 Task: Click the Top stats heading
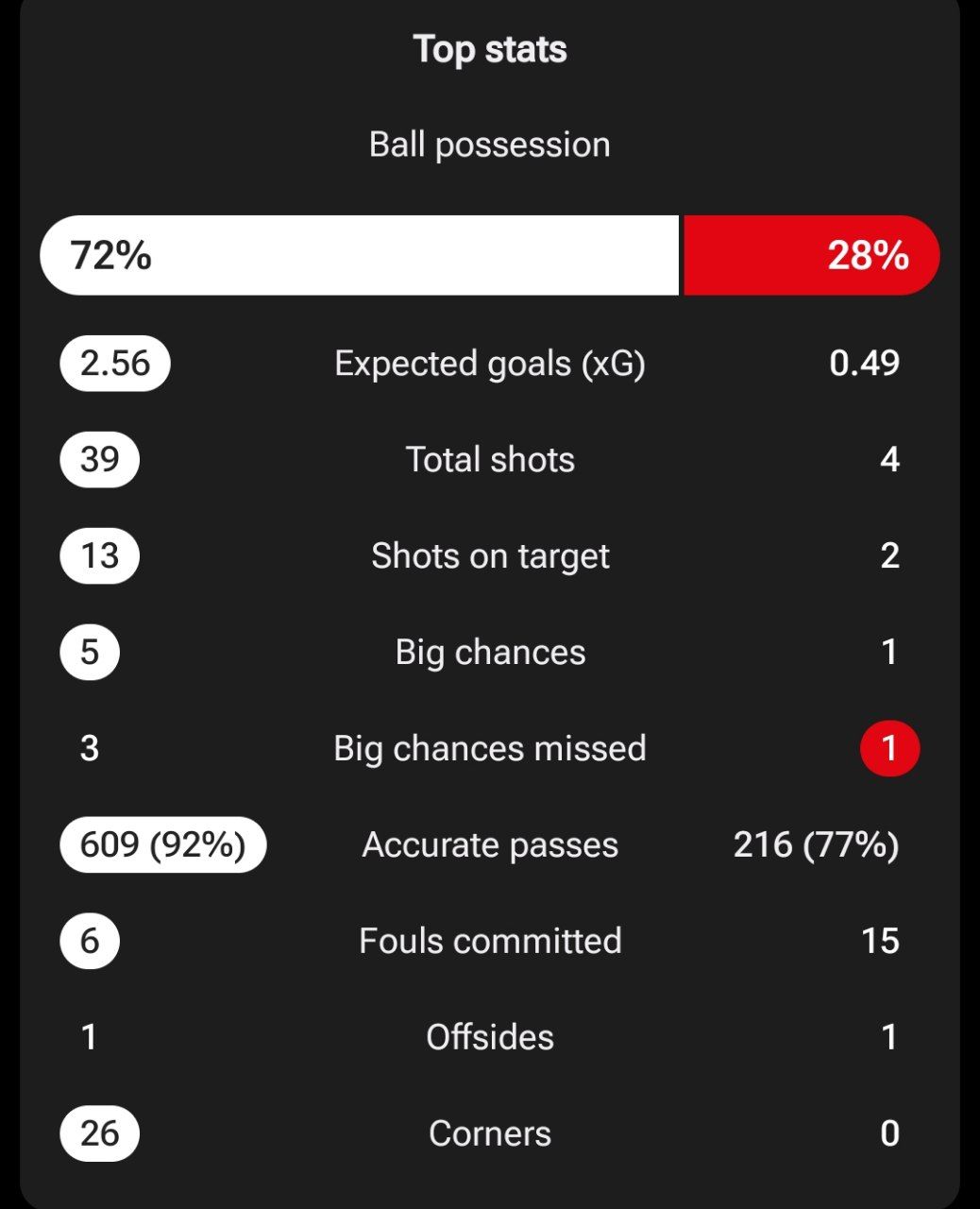(490, 49)
